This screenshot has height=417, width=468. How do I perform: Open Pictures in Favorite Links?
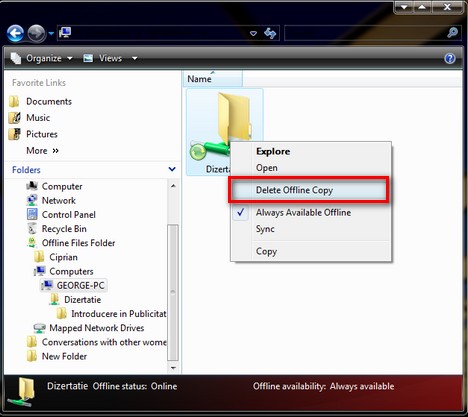pos(42,134)
